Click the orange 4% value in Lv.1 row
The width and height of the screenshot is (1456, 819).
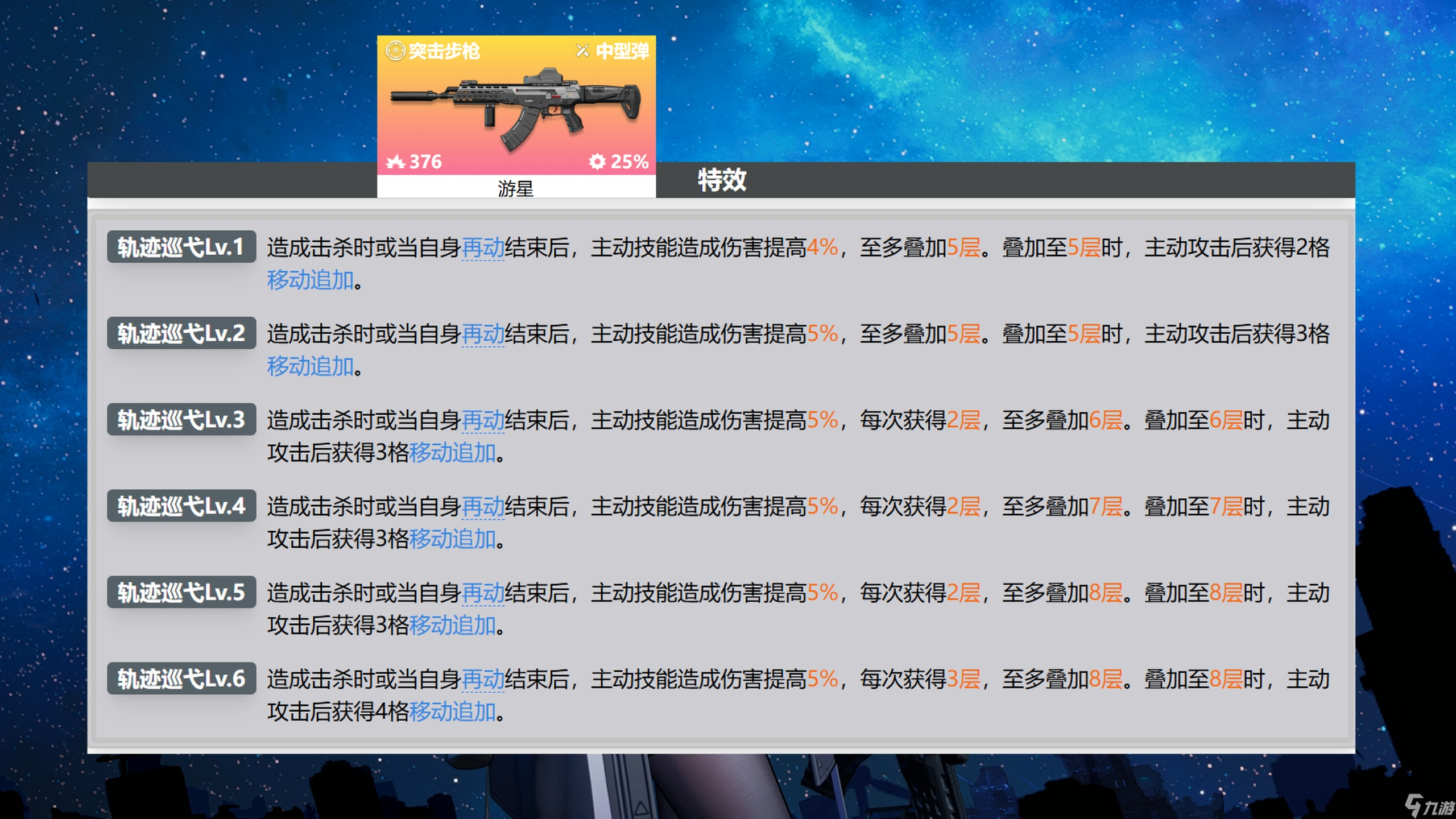point(822,248)
